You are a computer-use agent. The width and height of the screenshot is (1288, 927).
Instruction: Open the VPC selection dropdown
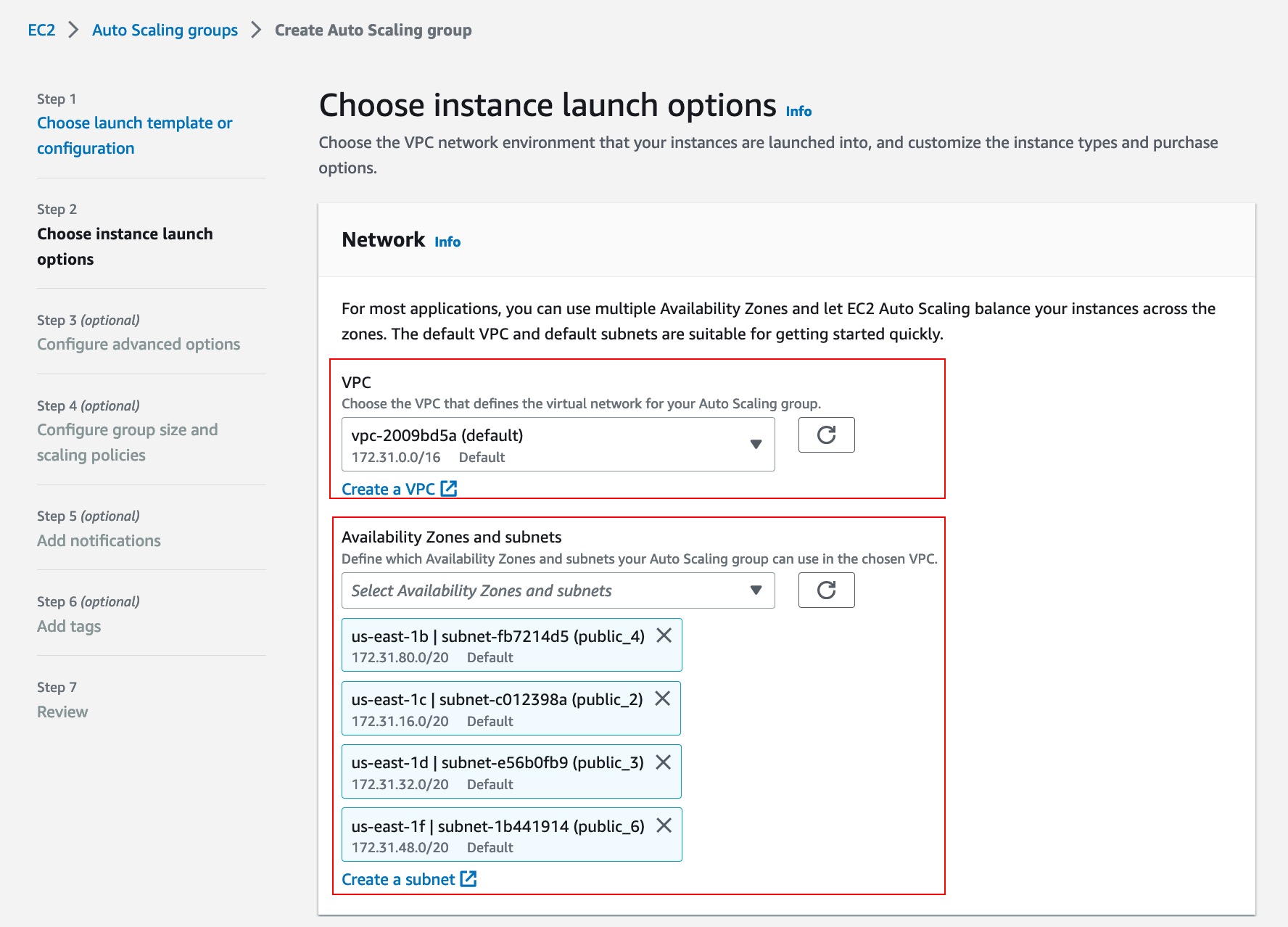tap(558, 444)
